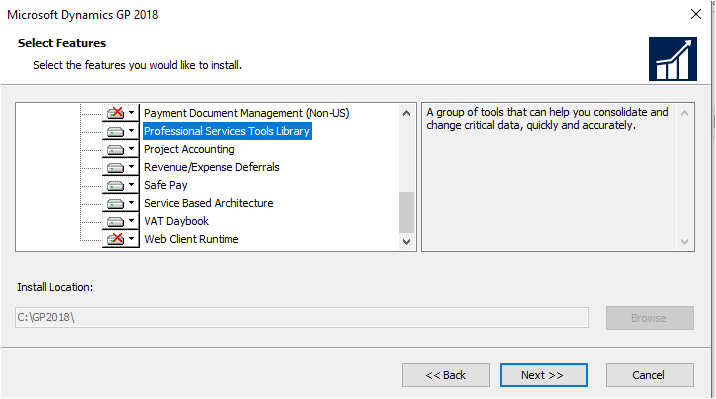Click the Install Location label
This screenshot has width=716, height=399.
[55, 287]
